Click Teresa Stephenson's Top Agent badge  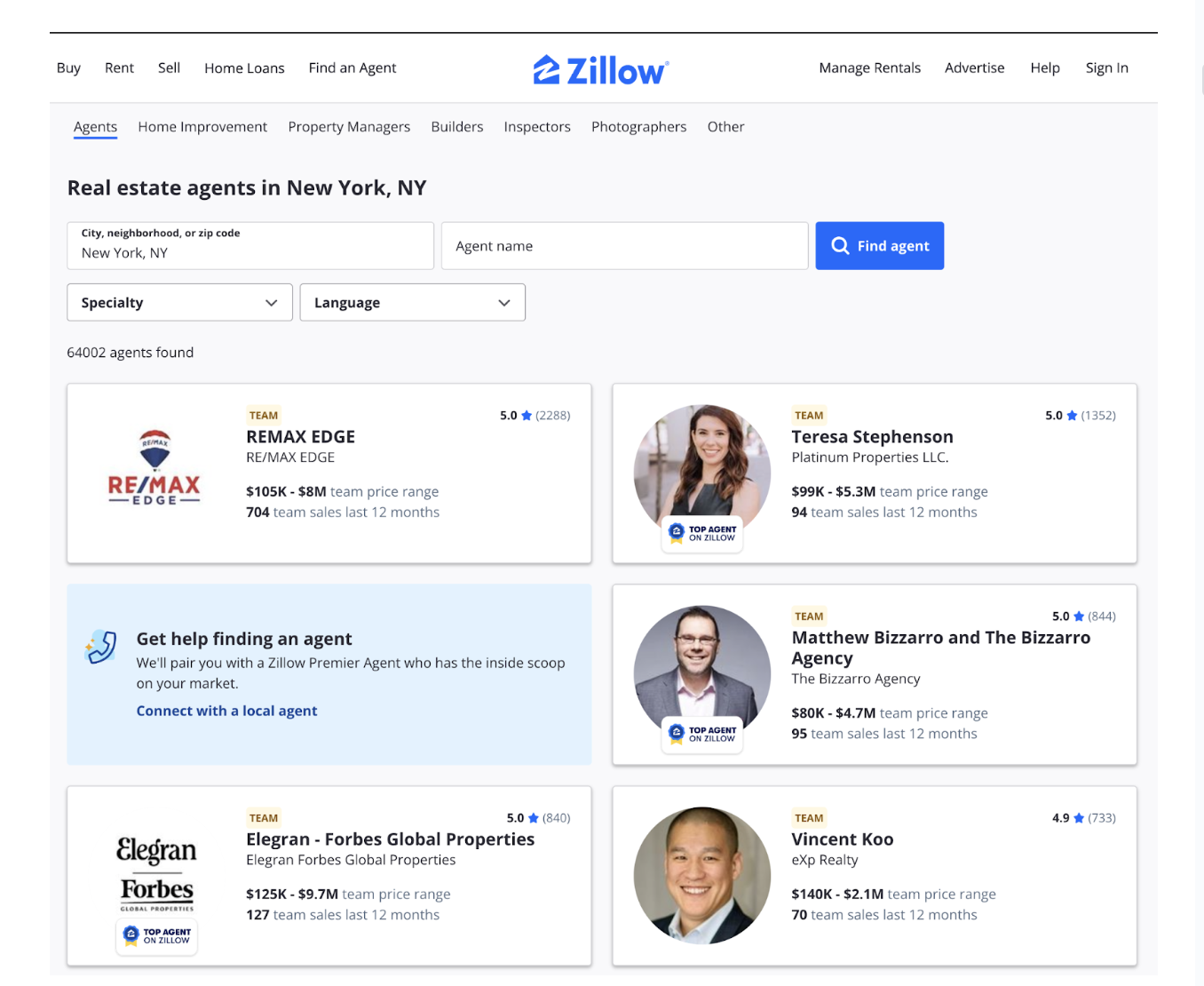point(702,533)
